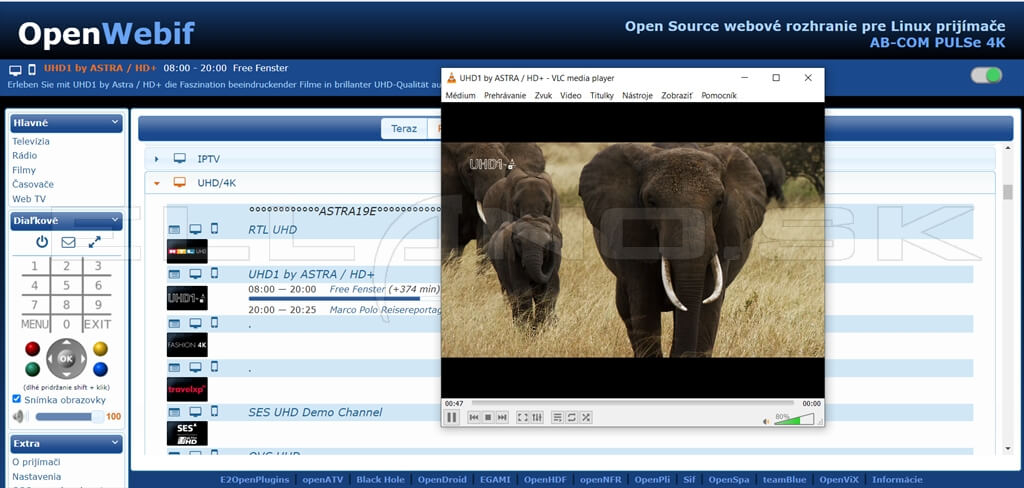
Task: Uncheck the Snímka obrazovky checkbox
Action: (x=16, y=399)
